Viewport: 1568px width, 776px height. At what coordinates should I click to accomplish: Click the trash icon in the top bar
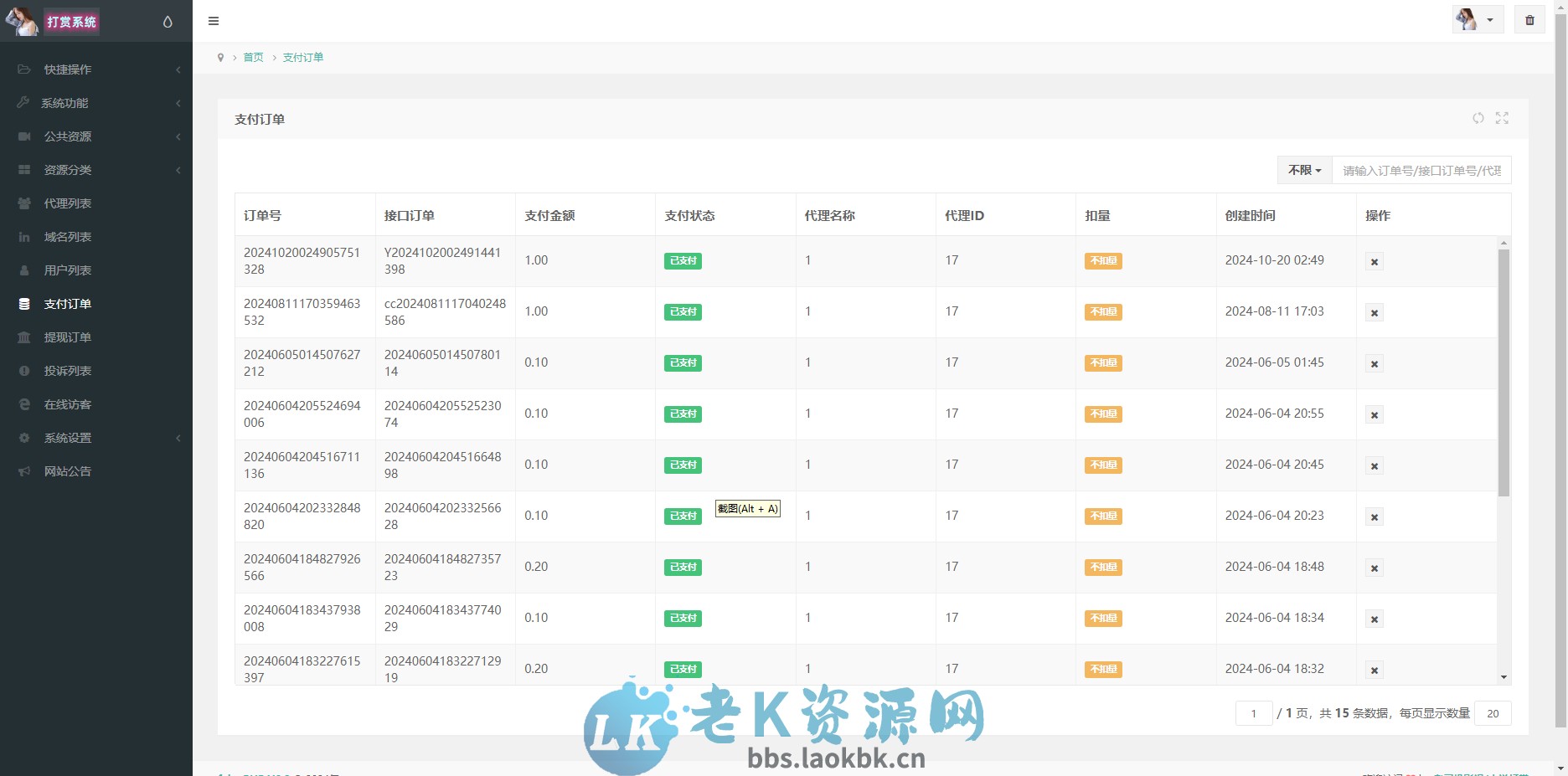(1529, 19)
